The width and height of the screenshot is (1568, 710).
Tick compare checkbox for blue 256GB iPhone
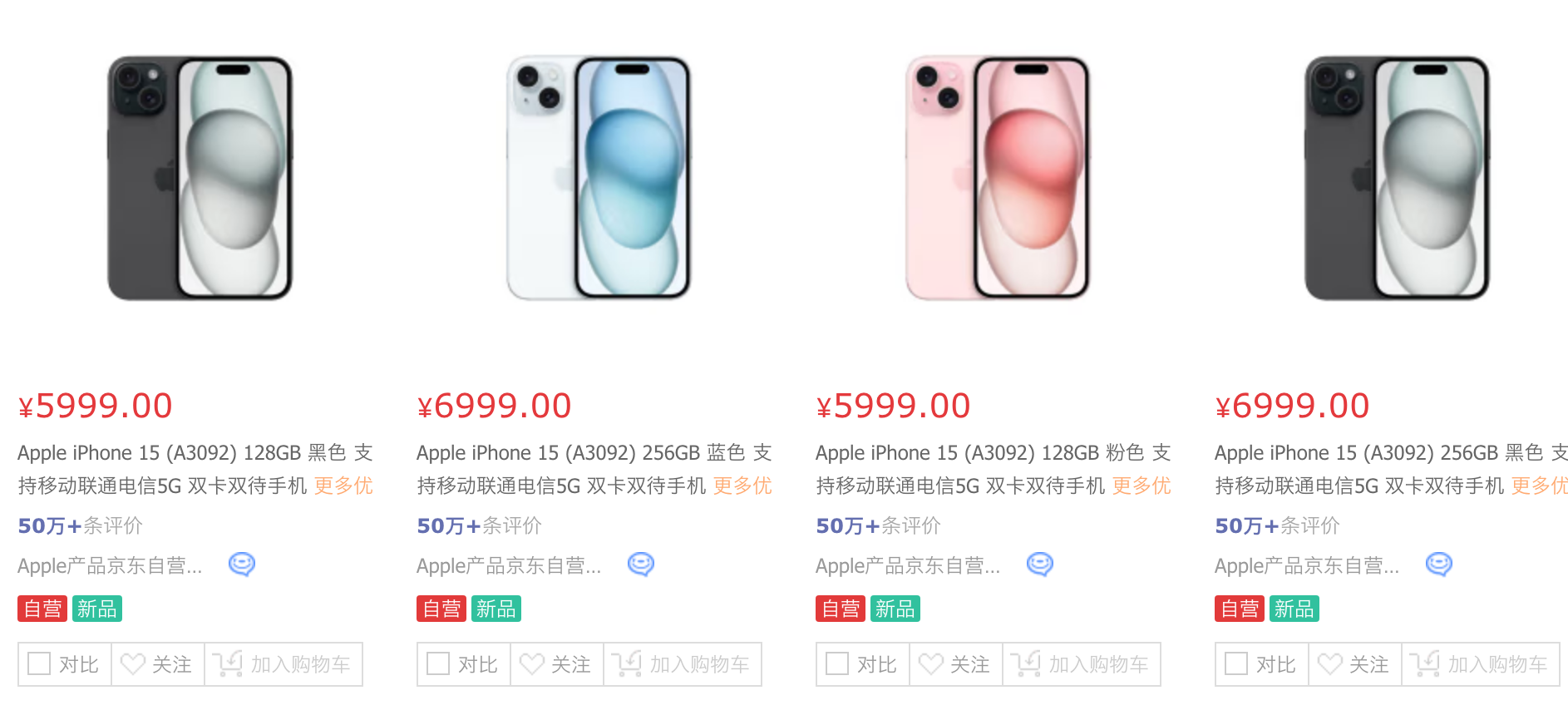point(438,663)
